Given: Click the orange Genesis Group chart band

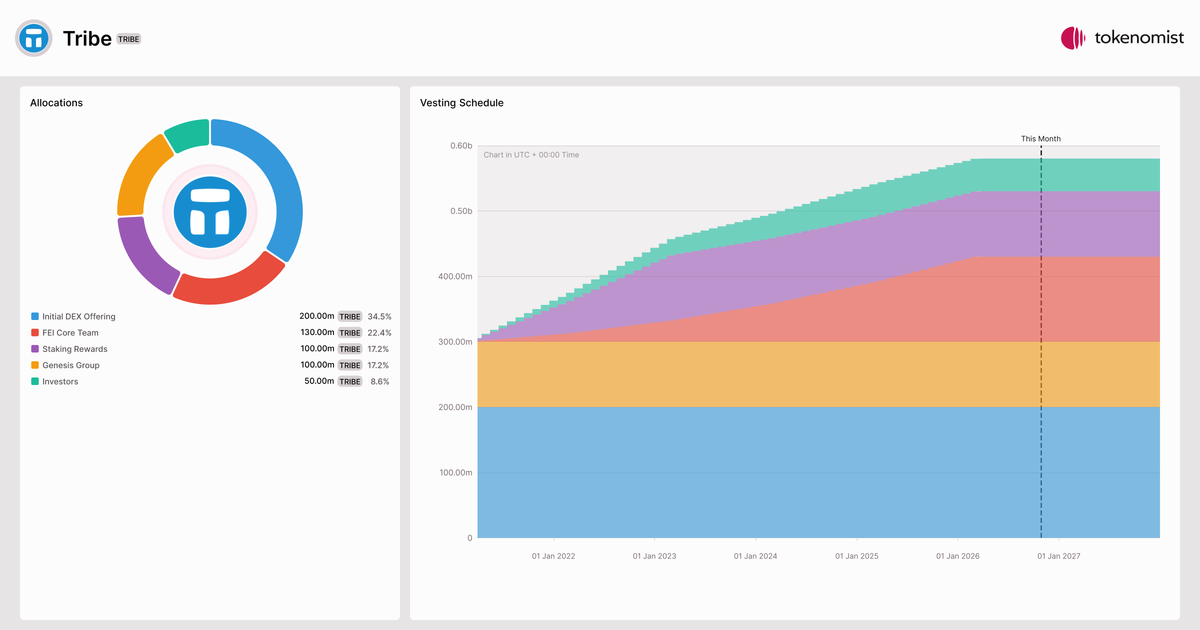Looking at the screenshot, I should 818,374.
